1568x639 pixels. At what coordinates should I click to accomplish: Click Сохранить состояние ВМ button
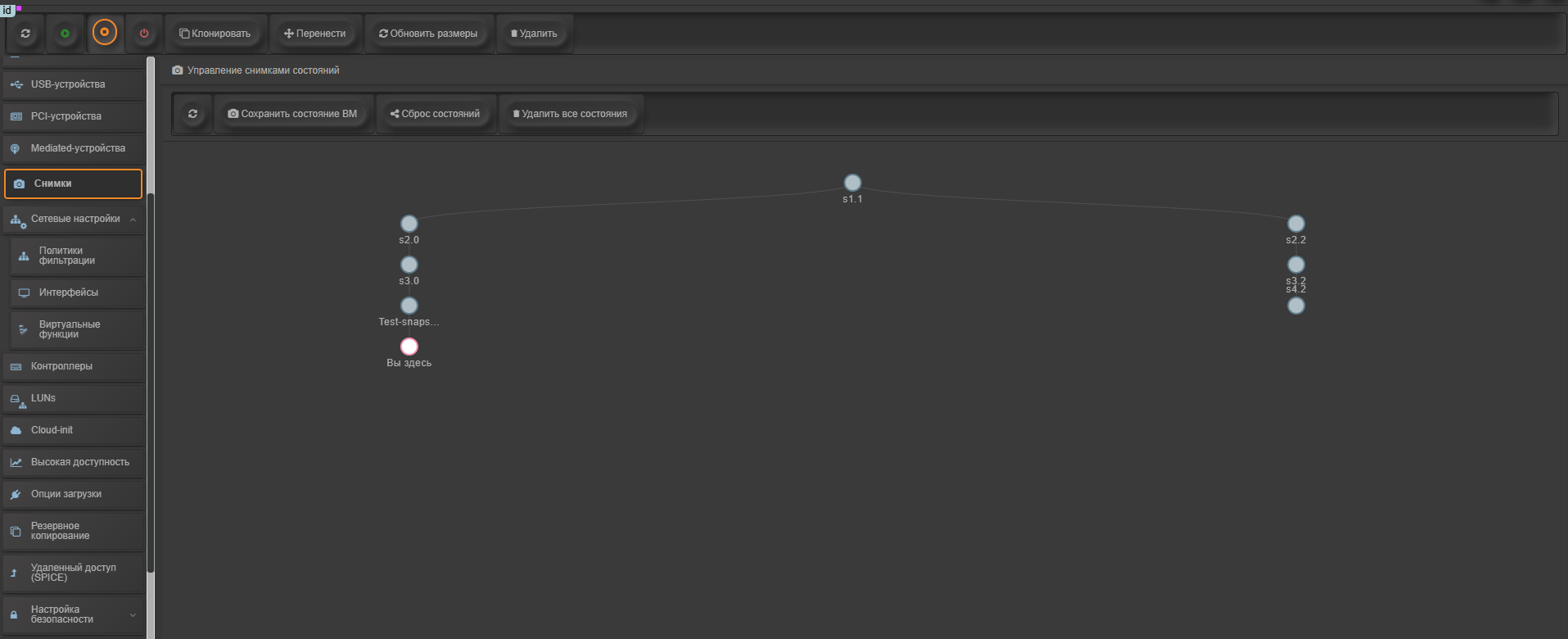[292, 114]
